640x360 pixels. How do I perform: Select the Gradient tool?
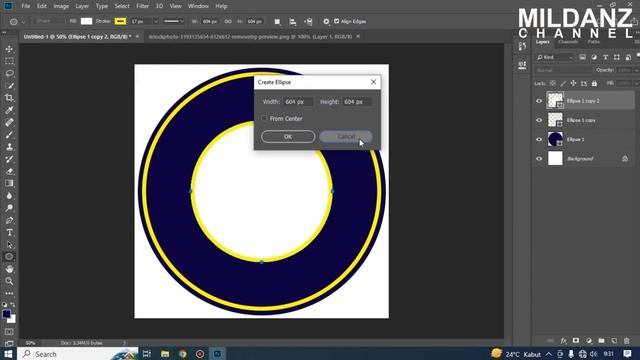pyautogui.click(x=9, y=184)
